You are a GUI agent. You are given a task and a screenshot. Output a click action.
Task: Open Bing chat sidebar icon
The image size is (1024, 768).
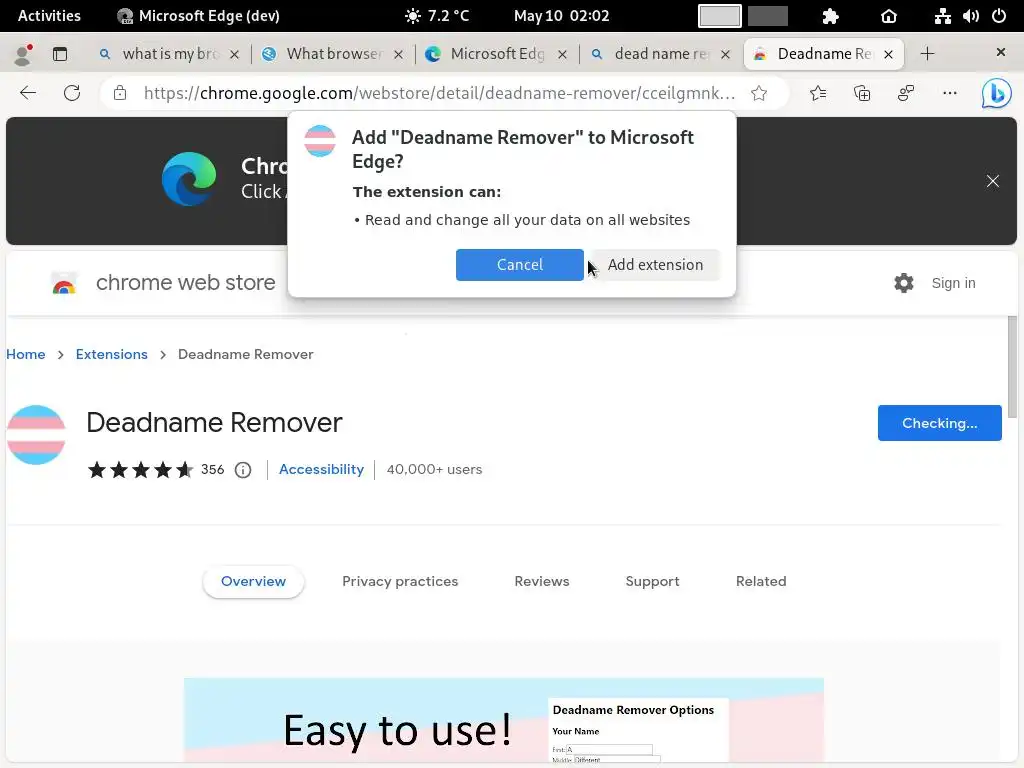(x=997, y=93)
